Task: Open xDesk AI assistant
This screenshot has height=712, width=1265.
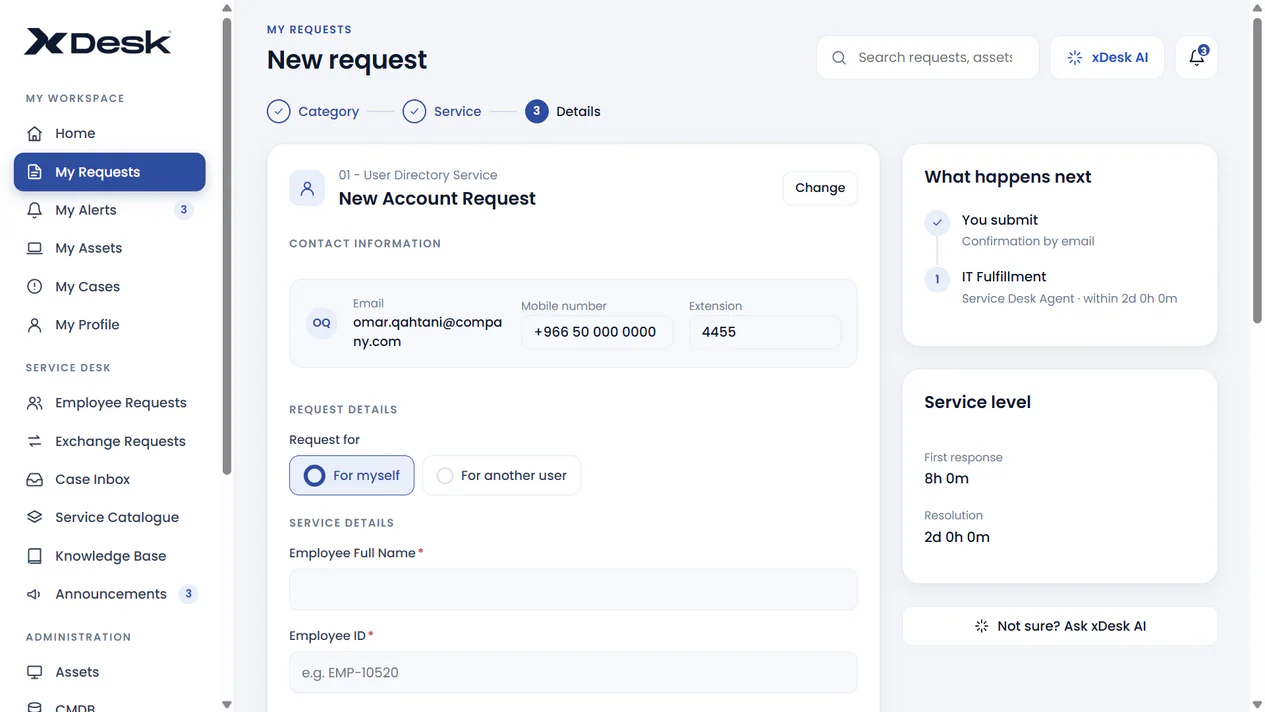Action: click(x=1107, y=58)
